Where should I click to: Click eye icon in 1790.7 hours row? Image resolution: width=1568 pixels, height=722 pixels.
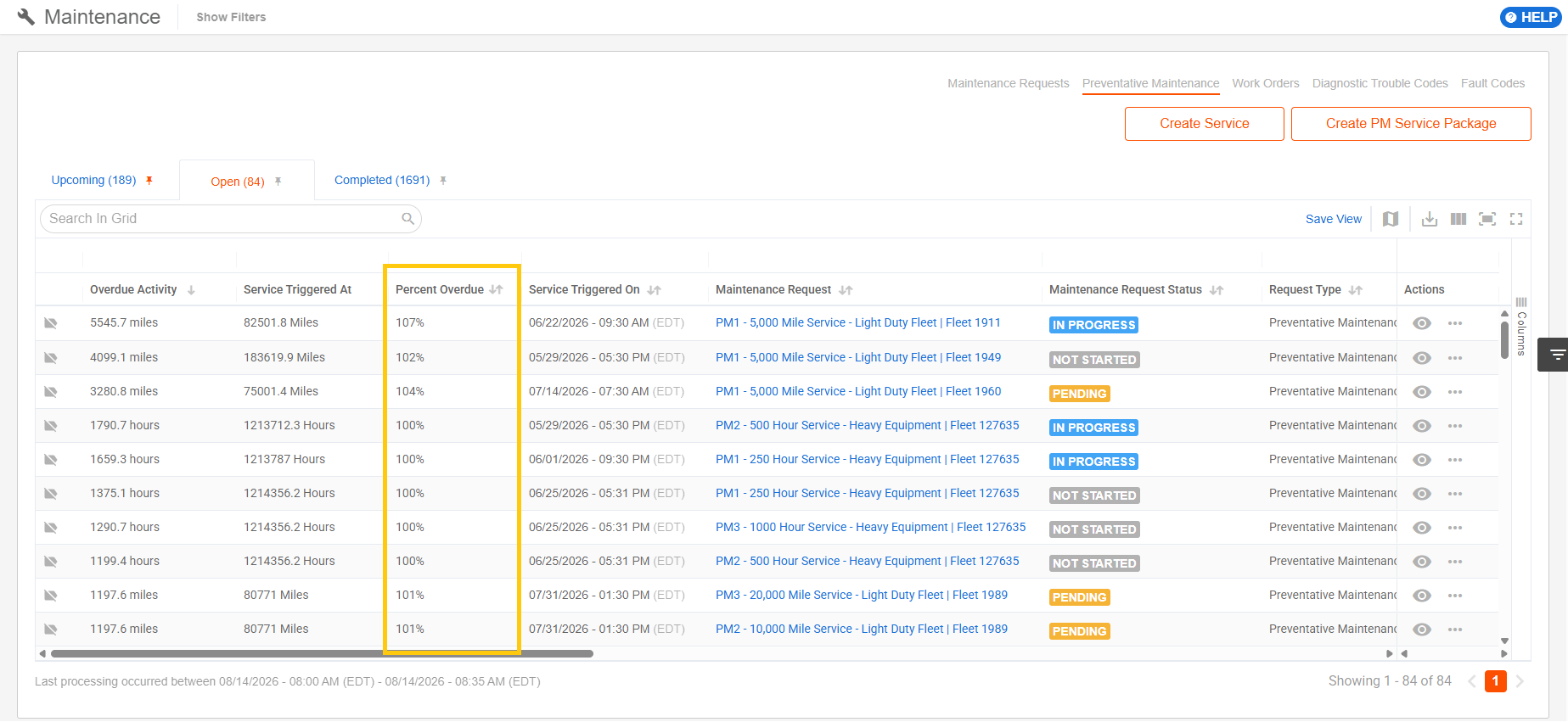coord(1422,426)
